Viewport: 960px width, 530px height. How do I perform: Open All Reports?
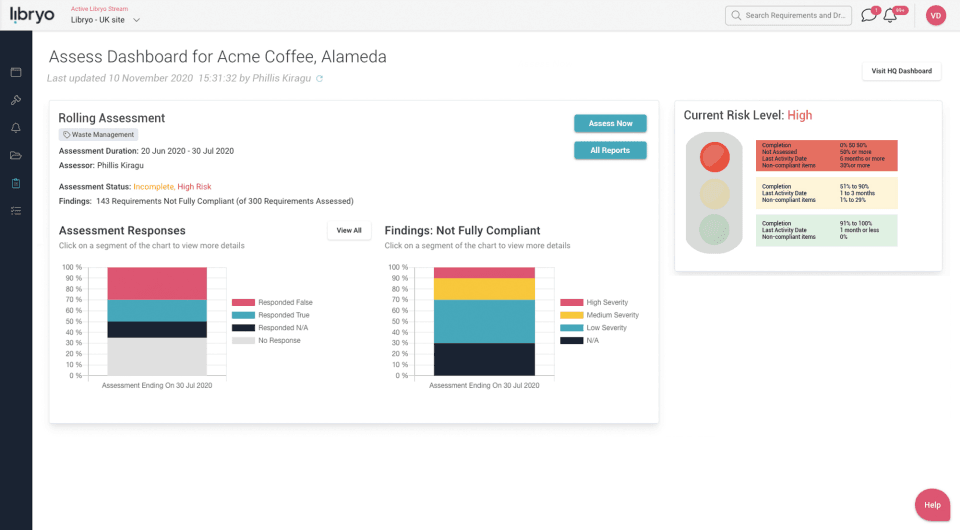pos(610,150)
